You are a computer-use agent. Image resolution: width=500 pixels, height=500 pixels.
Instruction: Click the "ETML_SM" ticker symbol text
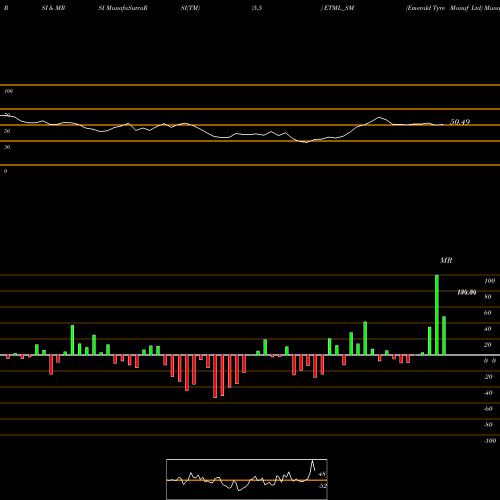tap(339, 8)
